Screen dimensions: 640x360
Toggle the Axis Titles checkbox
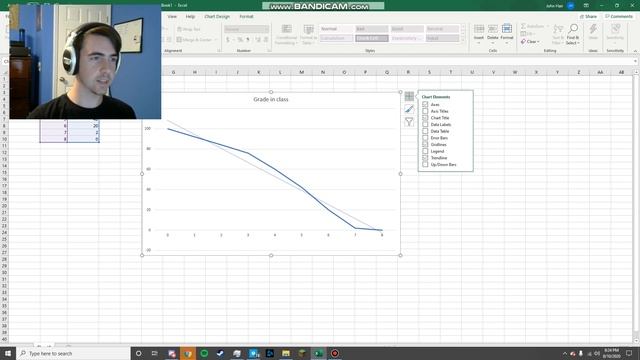425,111
